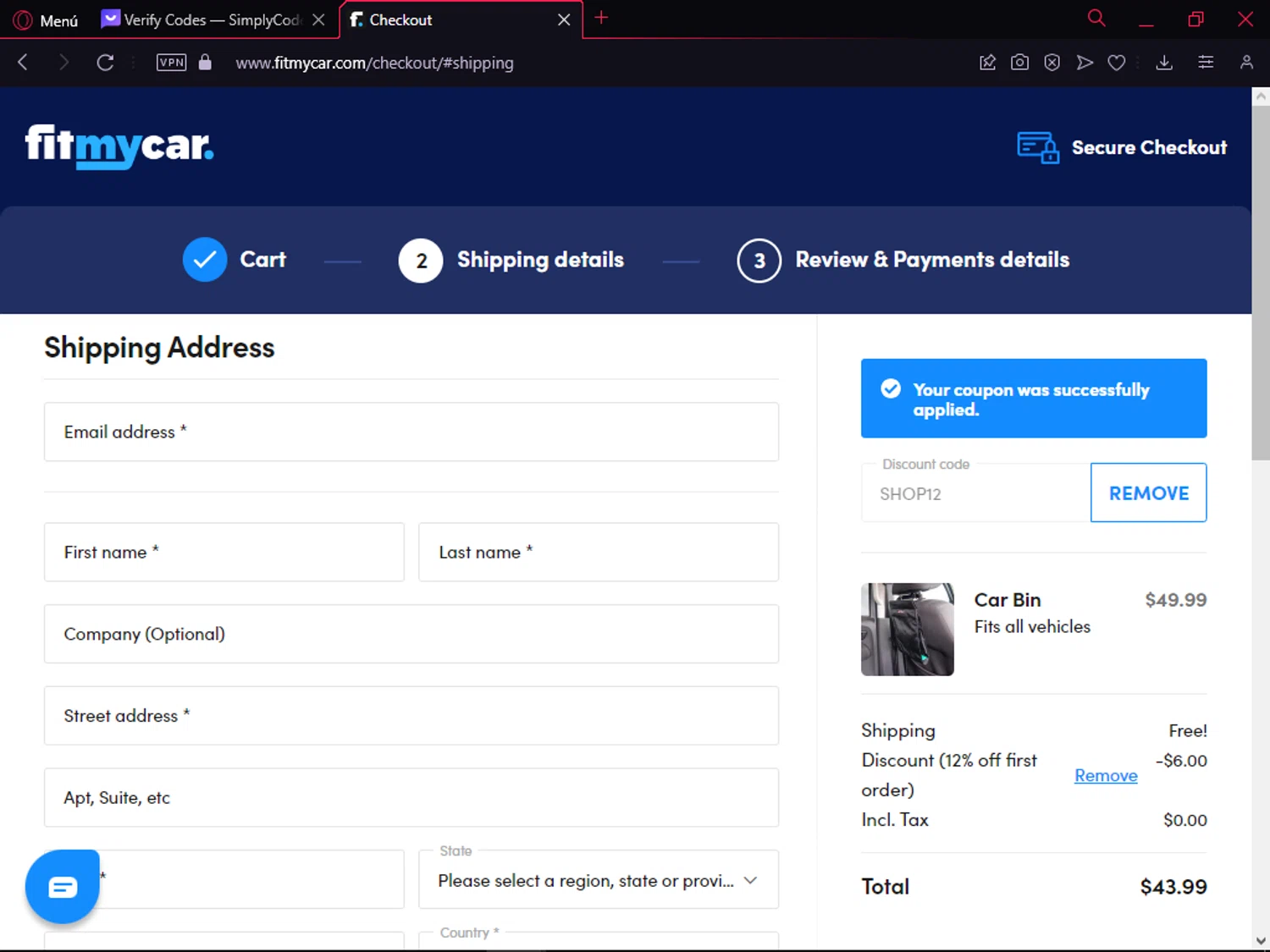
Task: Click the Apt, Suite, etc field
Action: 411,797
